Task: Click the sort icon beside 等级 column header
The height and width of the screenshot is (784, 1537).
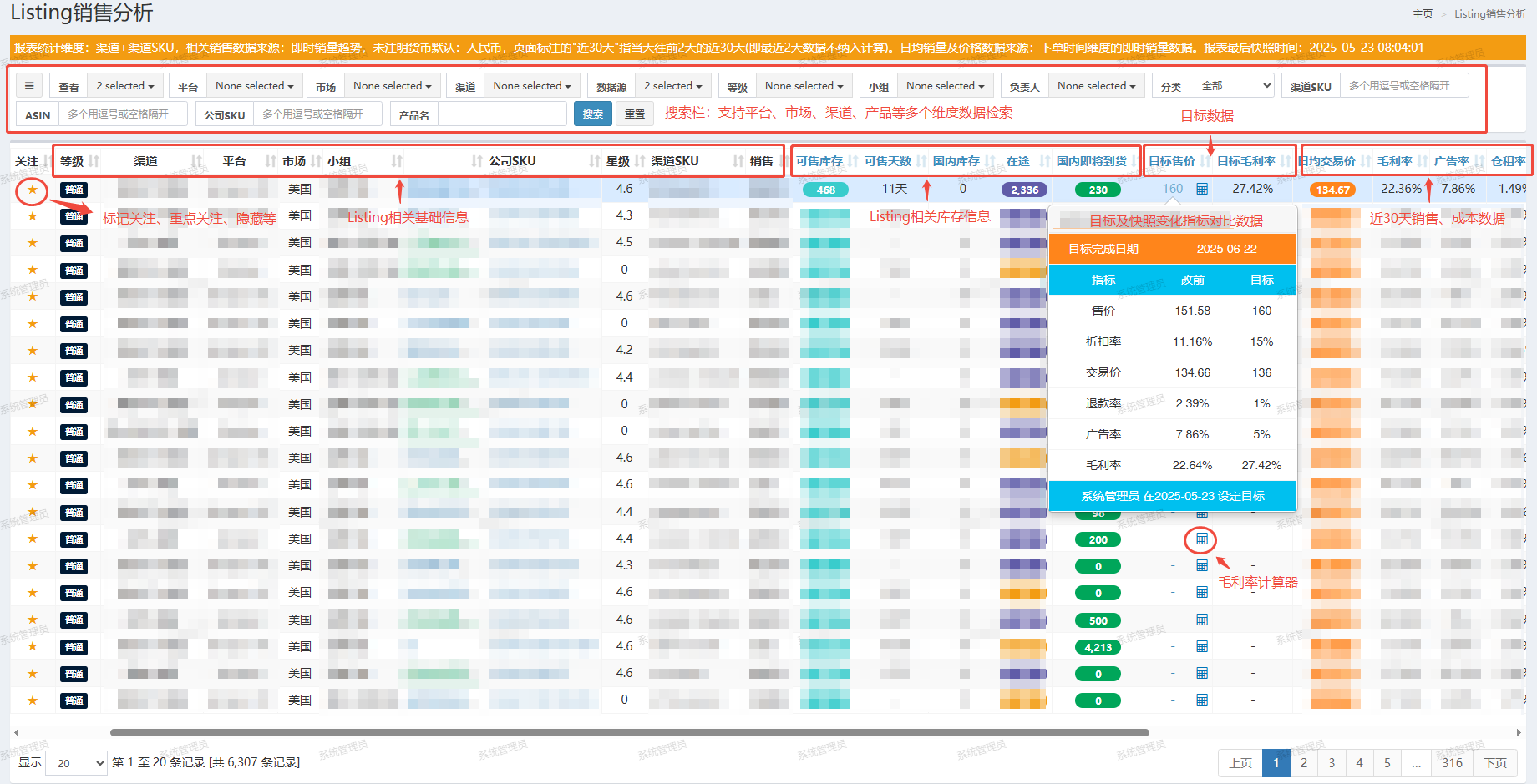Action: click(94, 161)
